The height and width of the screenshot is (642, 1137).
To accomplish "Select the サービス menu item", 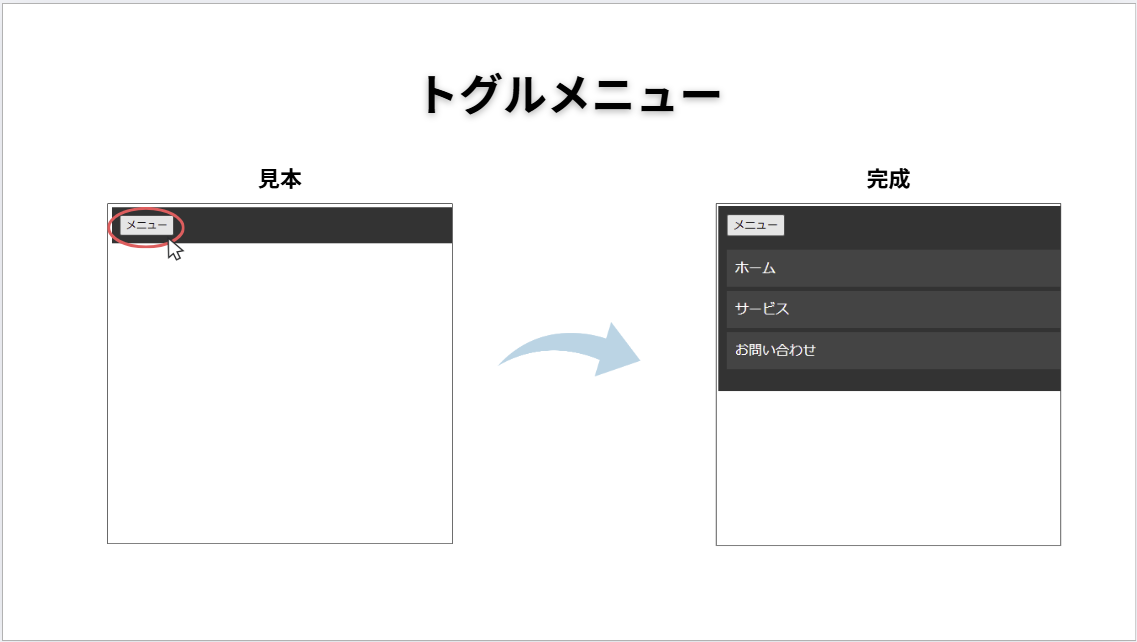I will pos(800,308).
